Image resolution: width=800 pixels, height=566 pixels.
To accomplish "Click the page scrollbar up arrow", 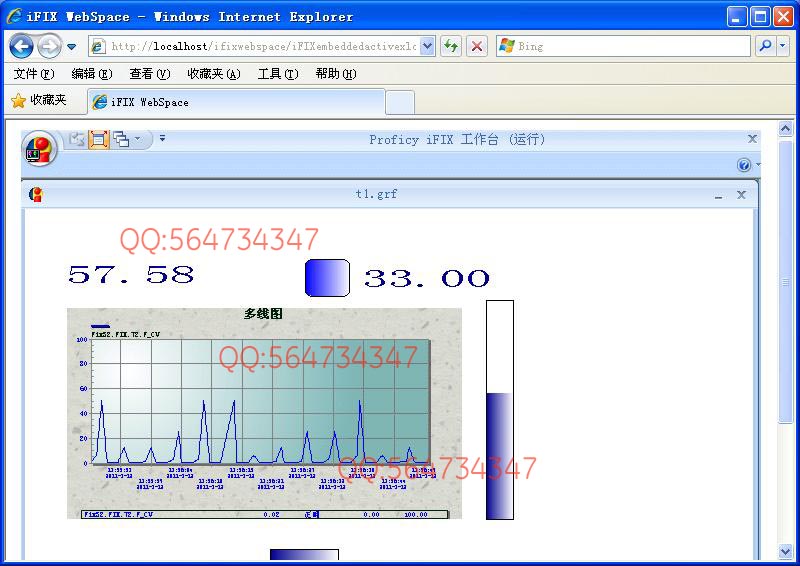I will [785, 129].
